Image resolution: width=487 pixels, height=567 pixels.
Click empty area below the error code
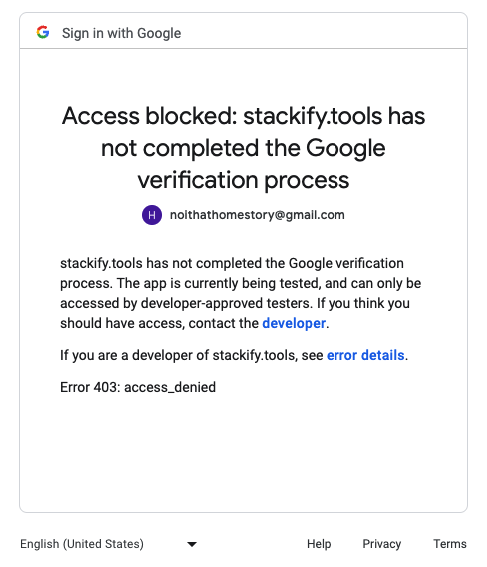tap(243, 452)
